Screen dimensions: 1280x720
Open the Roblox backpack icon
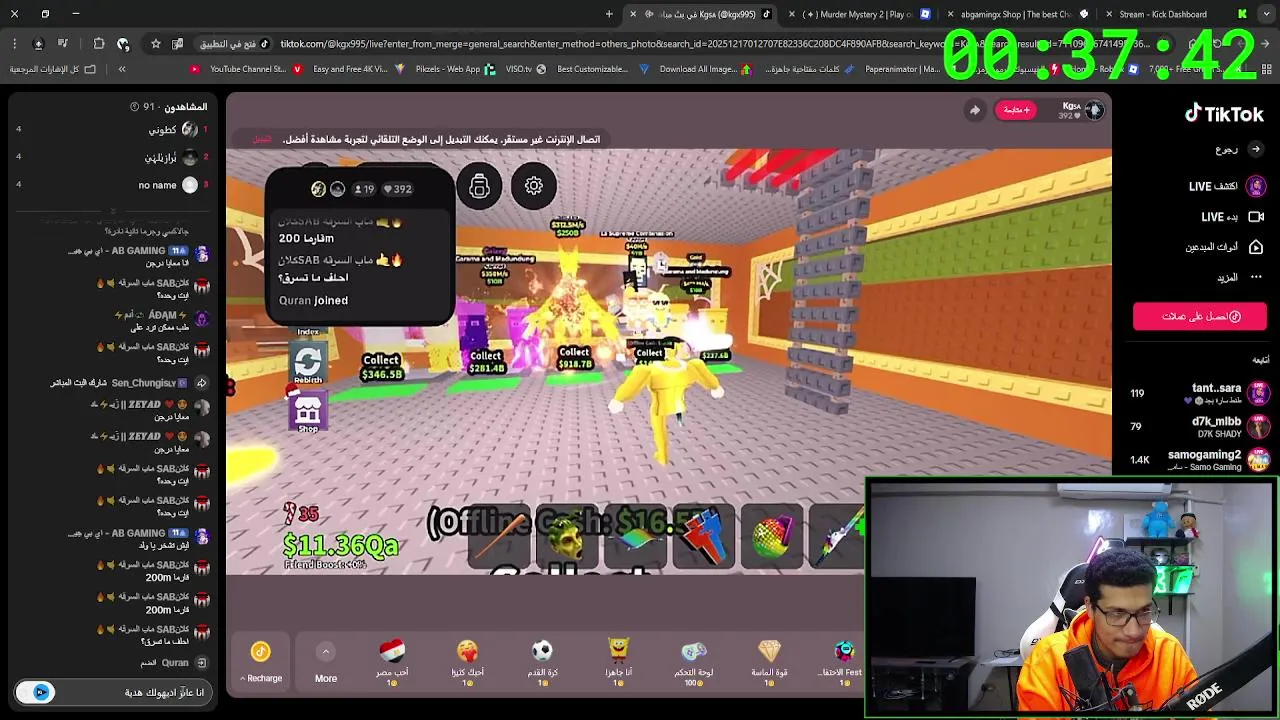coord(479,186)
